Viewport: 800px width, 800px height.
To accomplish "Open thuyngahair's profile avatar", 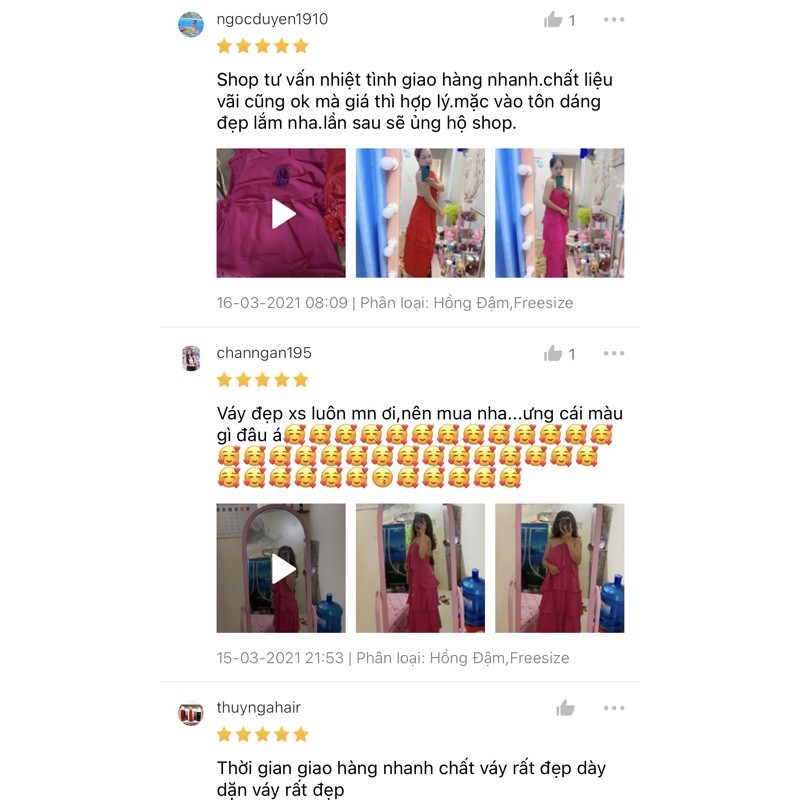I will [x=191, y=713].
